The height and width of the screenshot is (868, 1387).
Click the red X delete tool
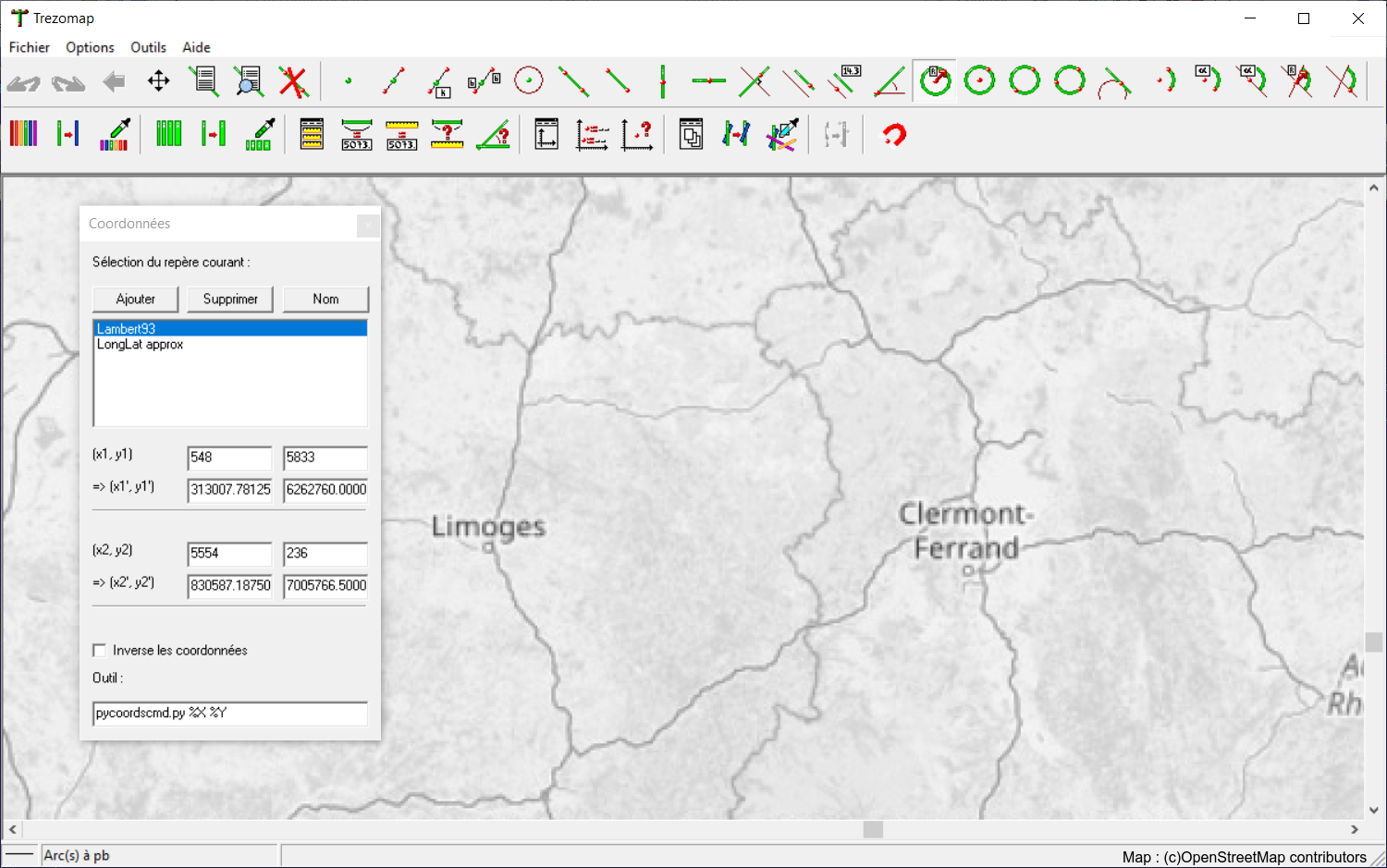click(293, 81)
